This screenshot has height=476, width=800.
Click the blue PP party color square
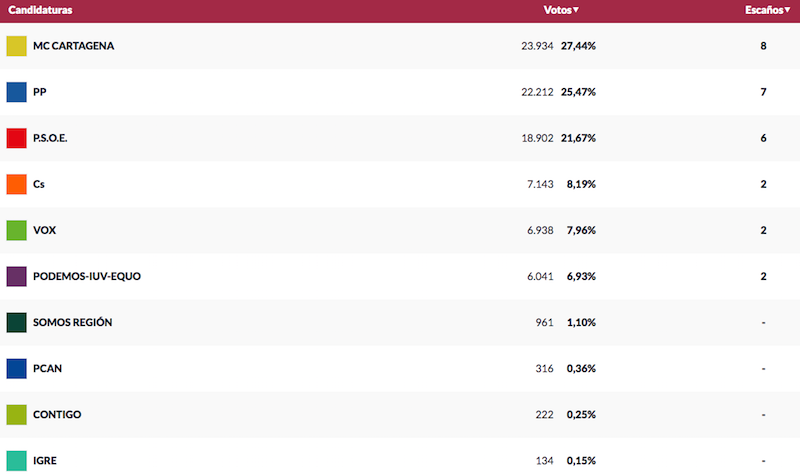click(16, 92)
